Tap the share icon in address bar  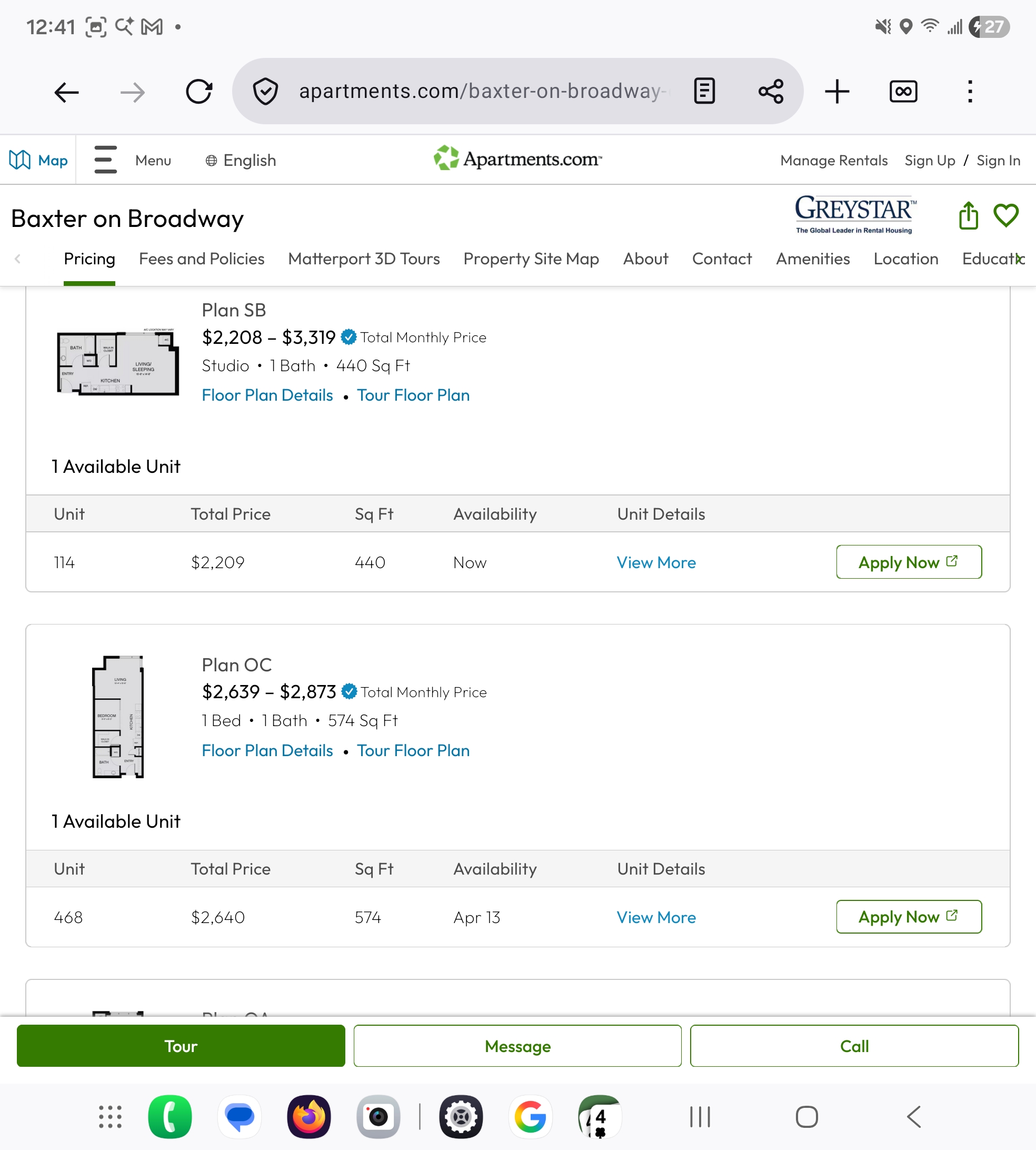[x=771, y=91]
